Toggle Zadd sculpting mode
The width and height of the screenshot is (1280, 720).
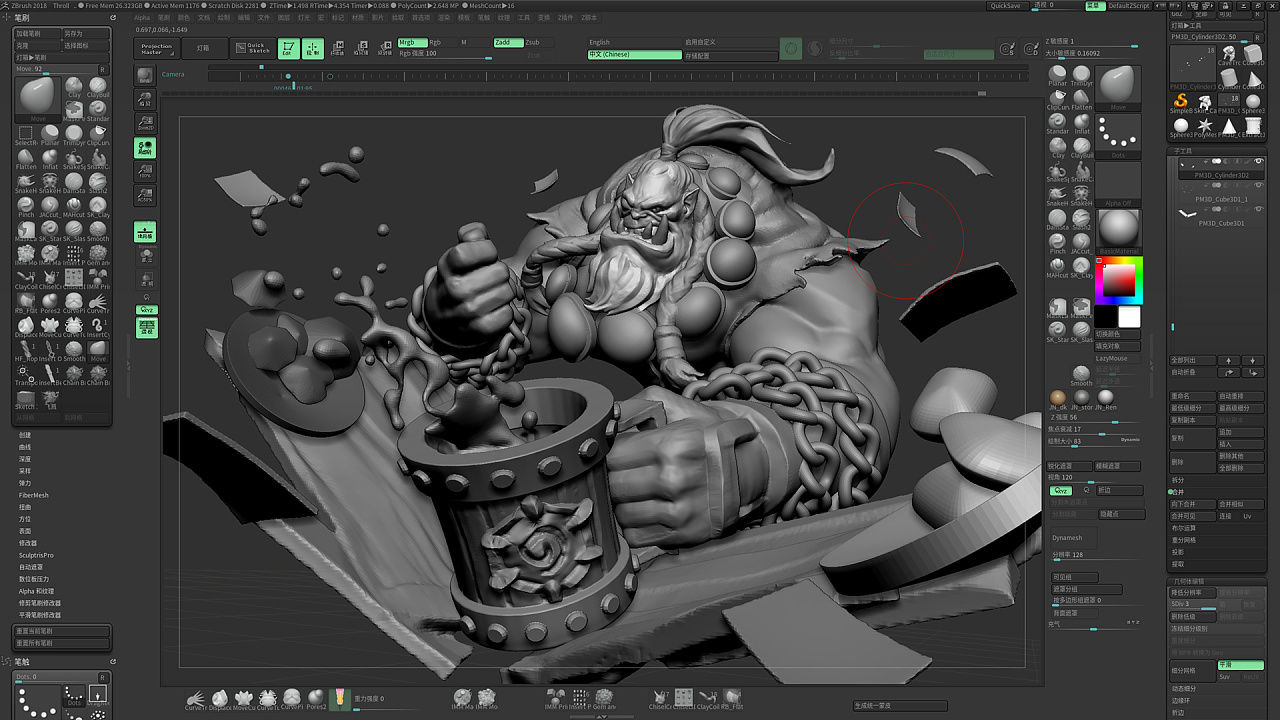507,43
